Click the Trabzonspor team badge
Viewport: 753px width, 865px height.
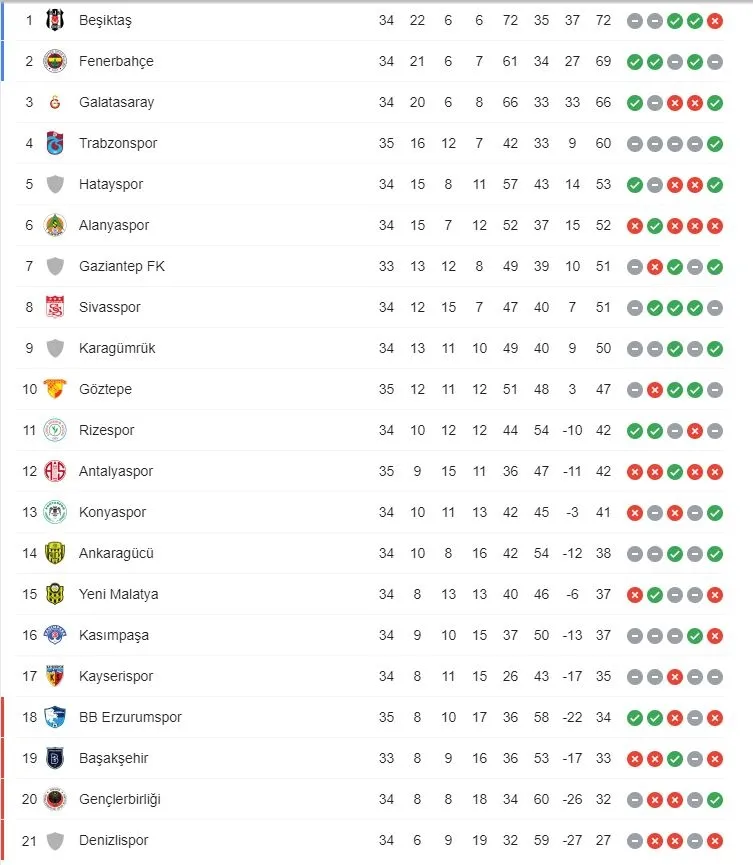point(55,143)
